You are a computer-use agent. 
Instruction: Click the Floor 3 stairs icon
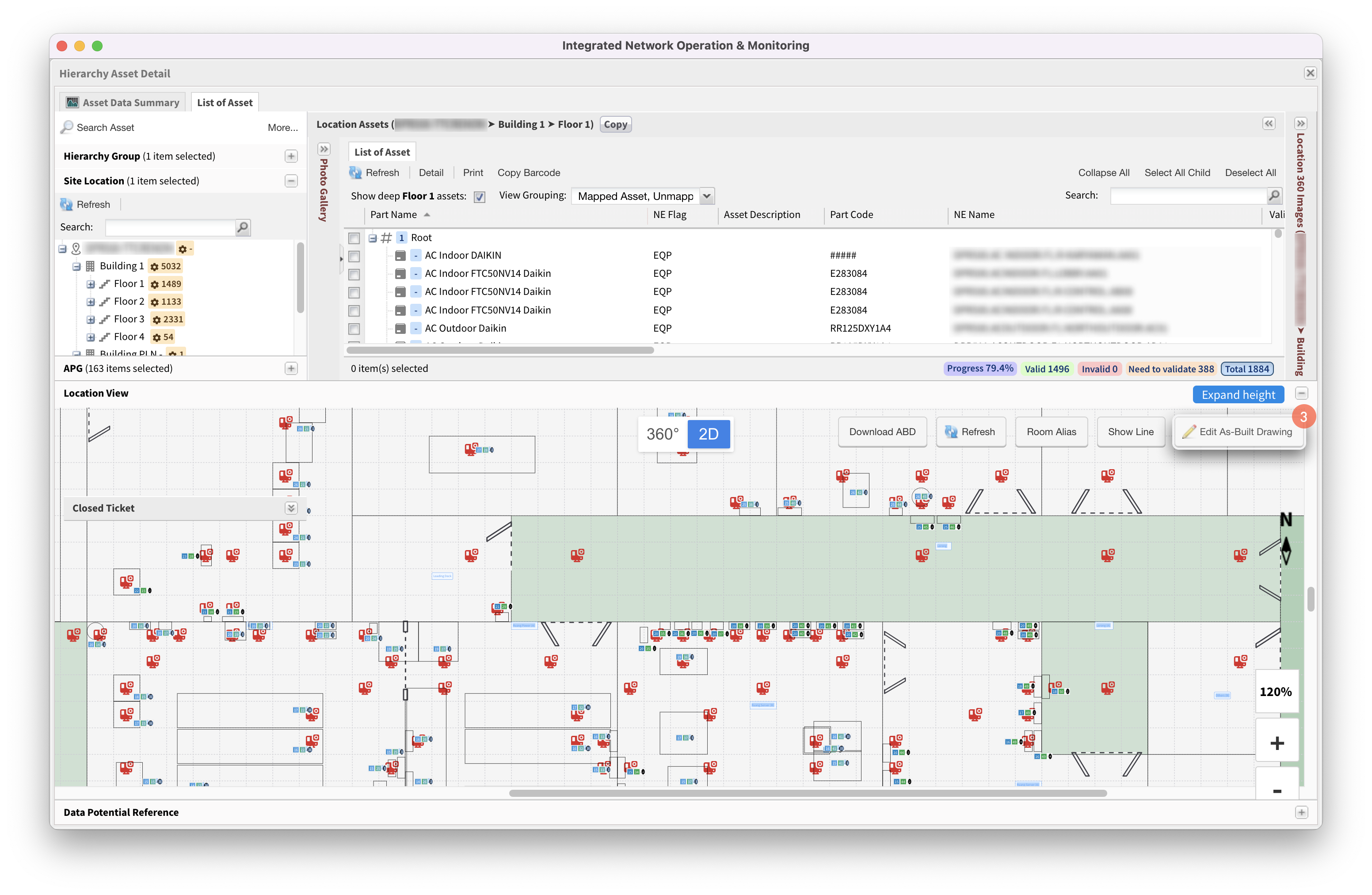tap(104, 319)
